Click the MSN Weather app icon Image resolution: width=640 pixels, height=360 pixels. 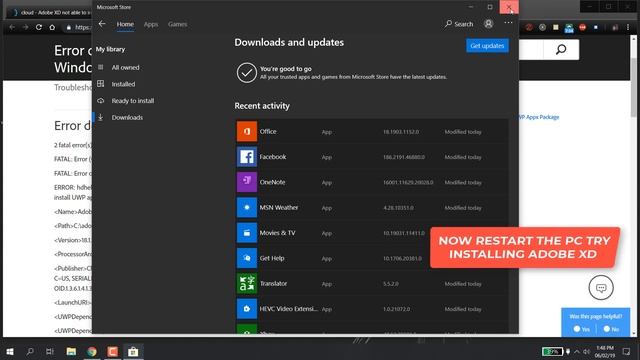coord(247,207)
